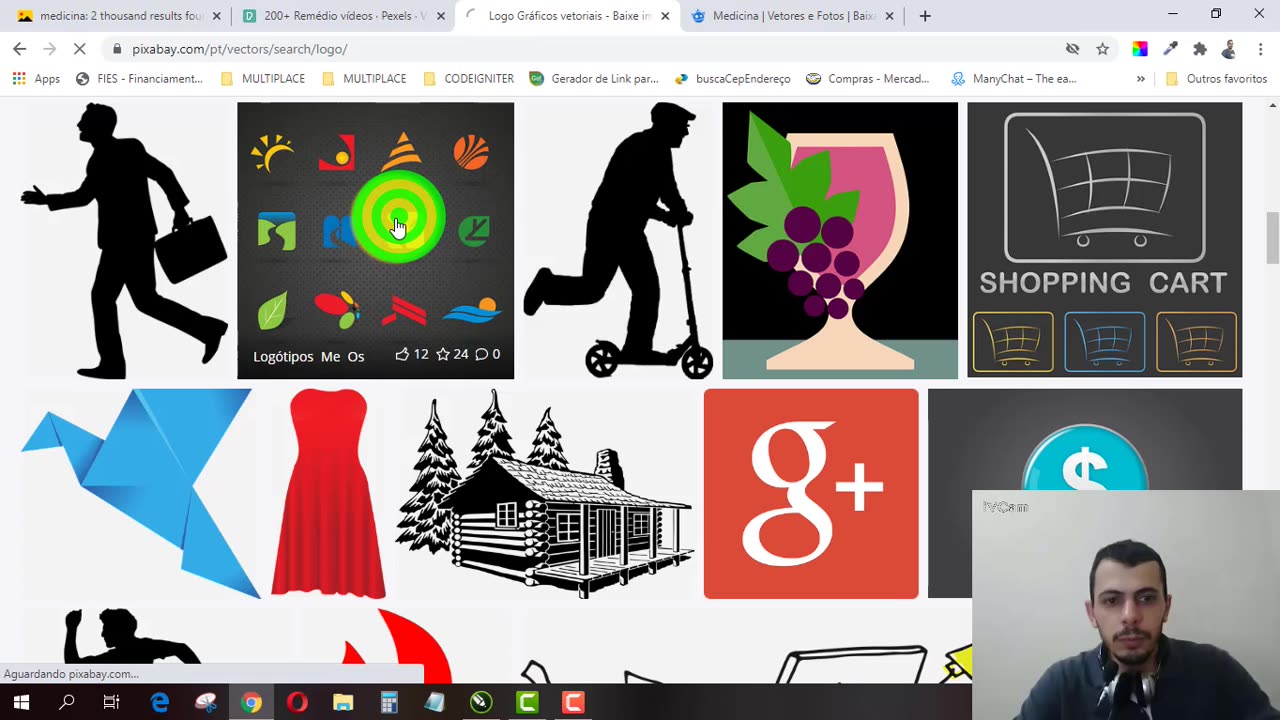Image resolution: width=1280 pixels, height=720 pixels.
Task: Open the Chrome three-dot menu
Action: [x=1259, y=49]
